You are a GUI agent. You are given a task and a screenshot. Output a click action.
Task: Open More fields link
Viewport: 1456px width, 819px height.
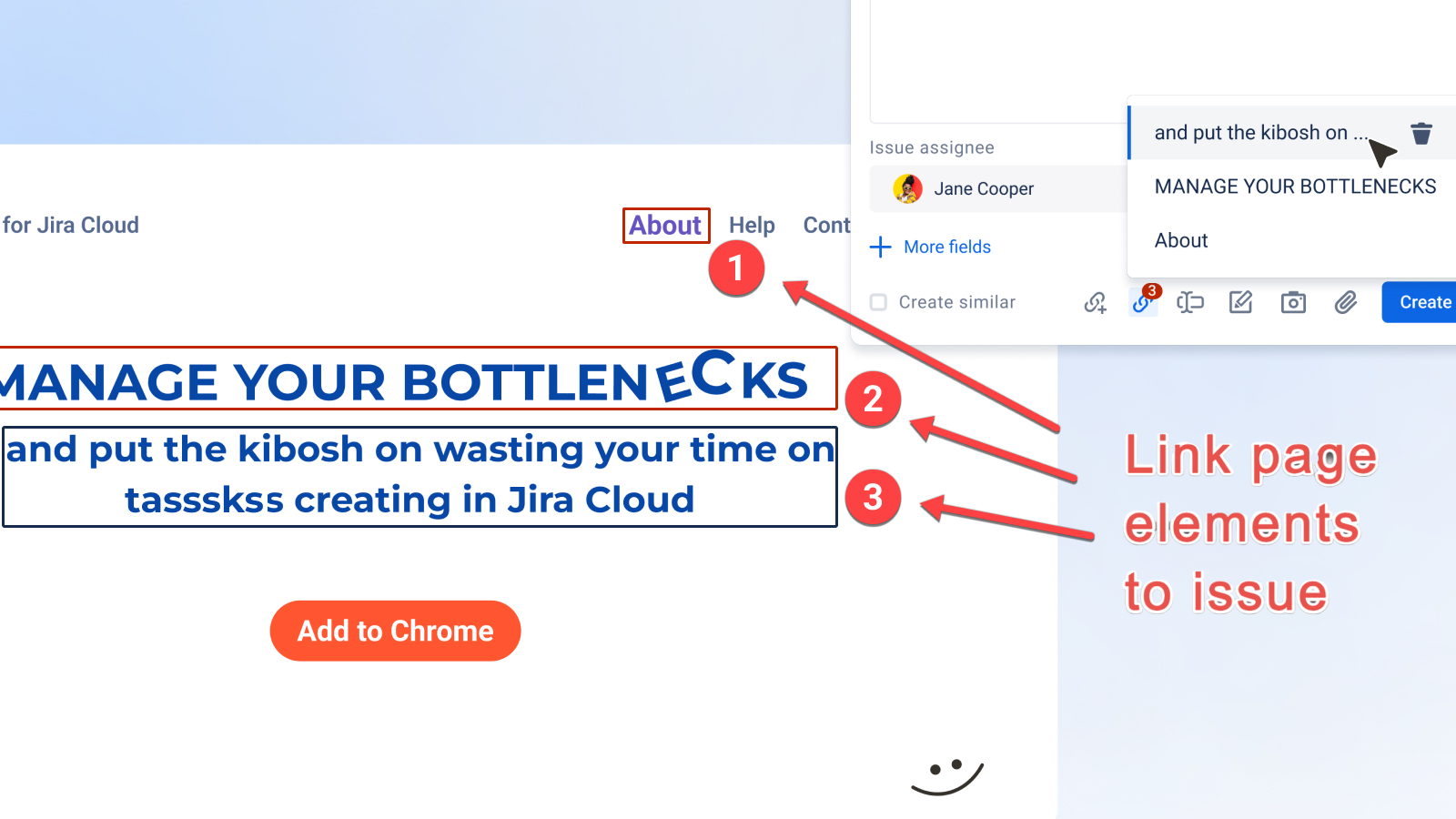click(947, 247)
